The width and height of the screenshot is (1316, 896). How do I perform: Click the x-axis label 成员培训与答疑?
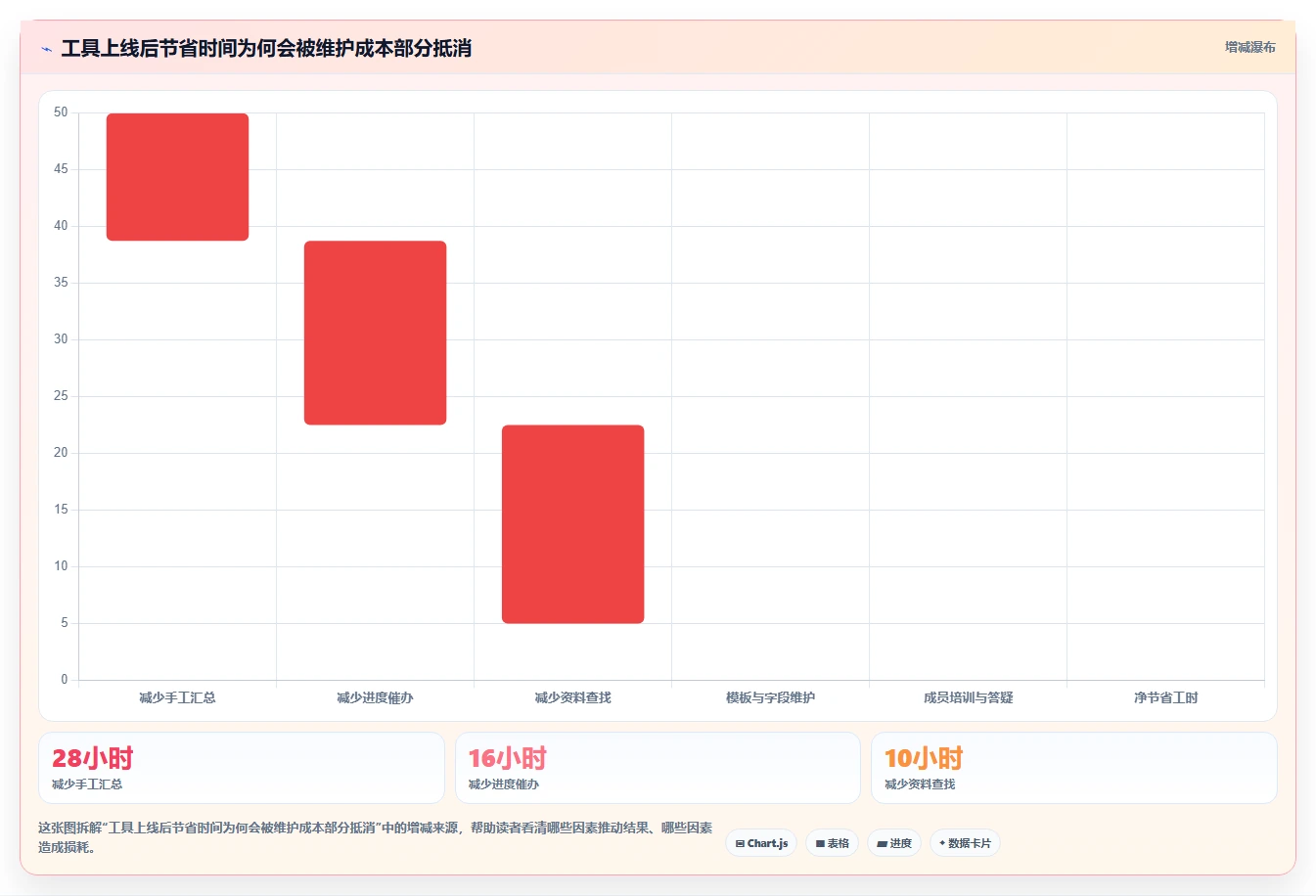[968, 697]
